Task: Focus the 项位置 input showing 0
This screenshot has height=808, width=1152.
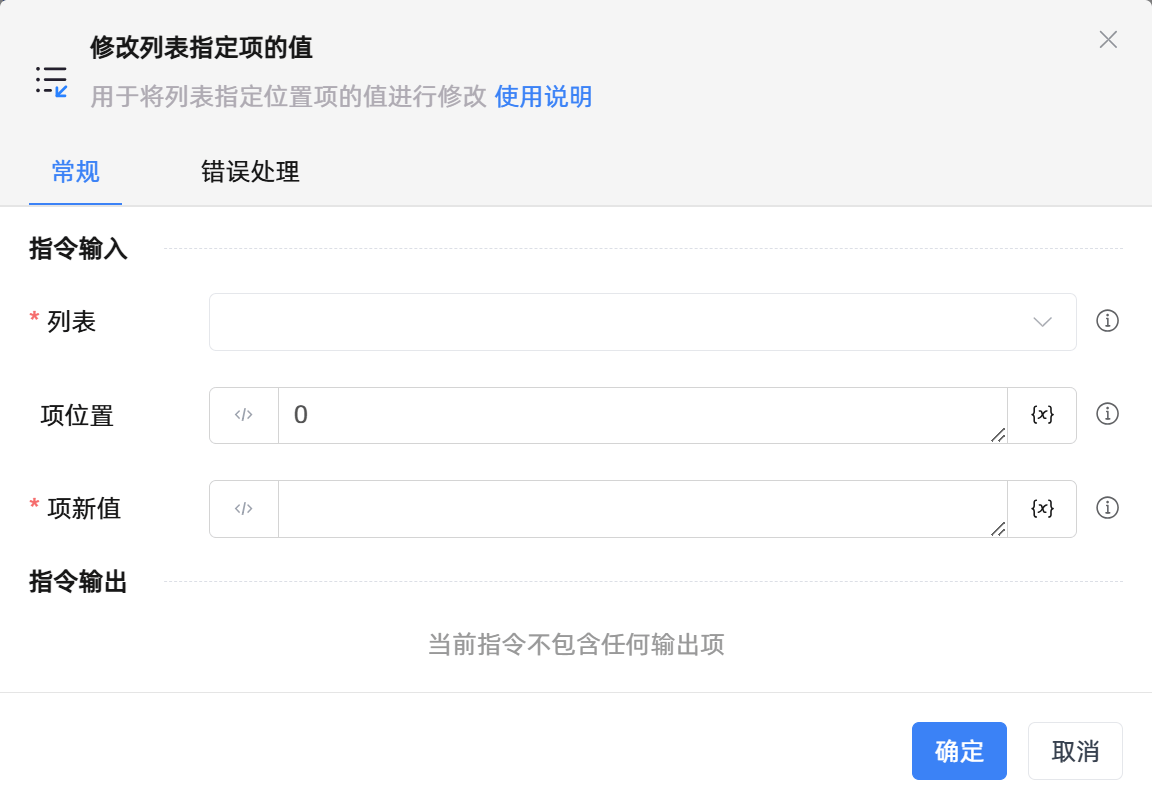Action: coord(640,415)
